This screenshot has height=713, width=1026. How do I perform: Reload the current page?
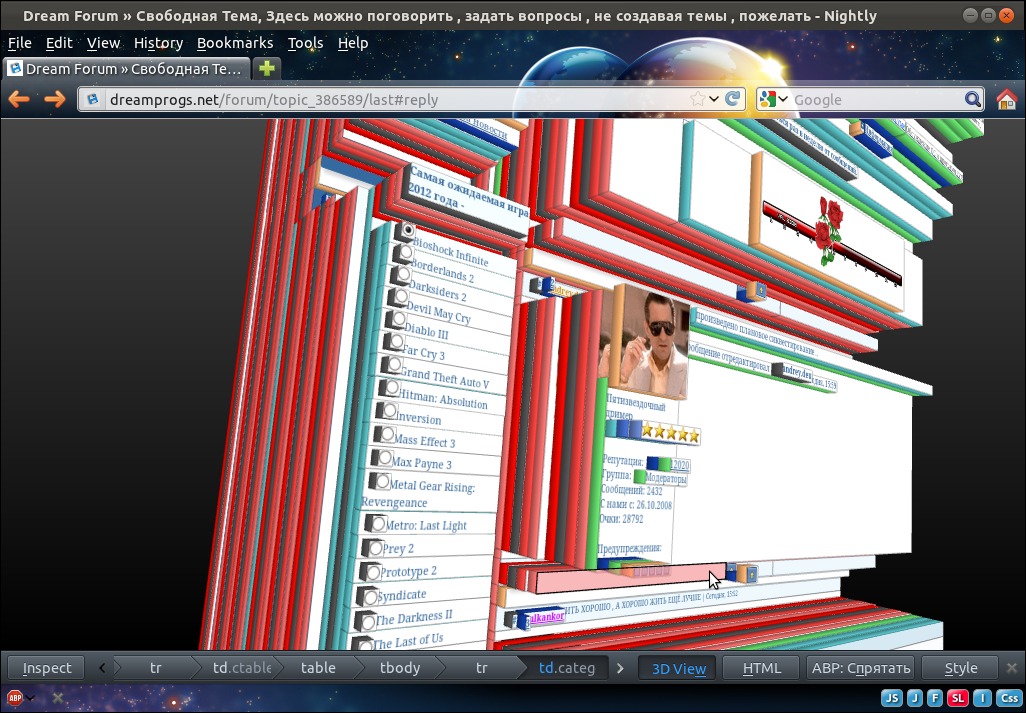733,99
